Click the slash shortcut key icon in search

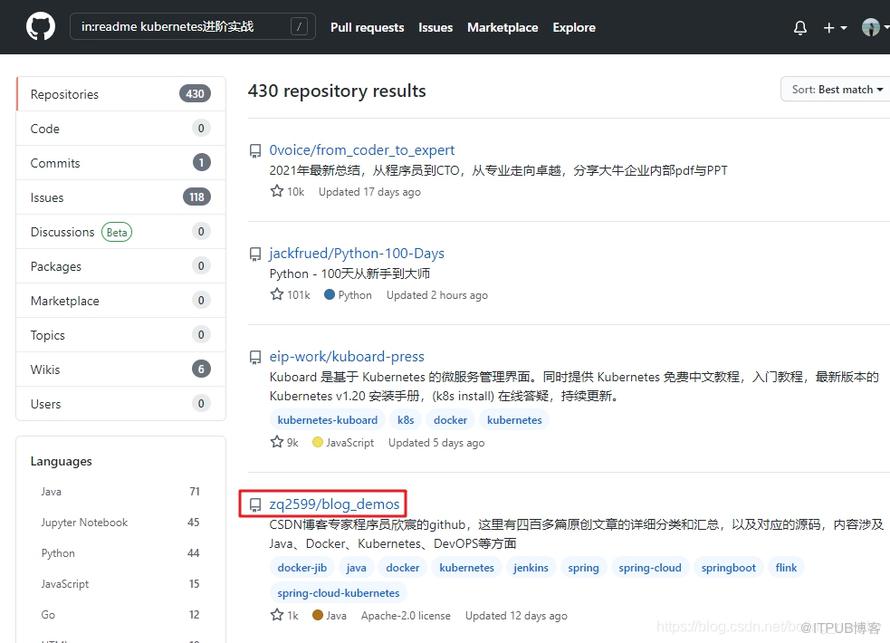299,26
